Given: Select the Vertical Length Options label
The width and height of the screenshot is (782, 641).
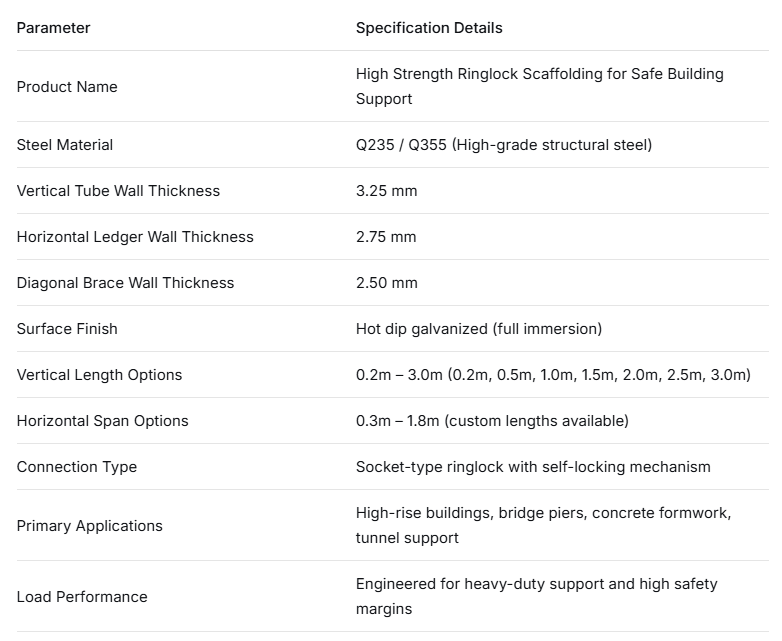Looking at the screenshot, I should click(99, 375).
